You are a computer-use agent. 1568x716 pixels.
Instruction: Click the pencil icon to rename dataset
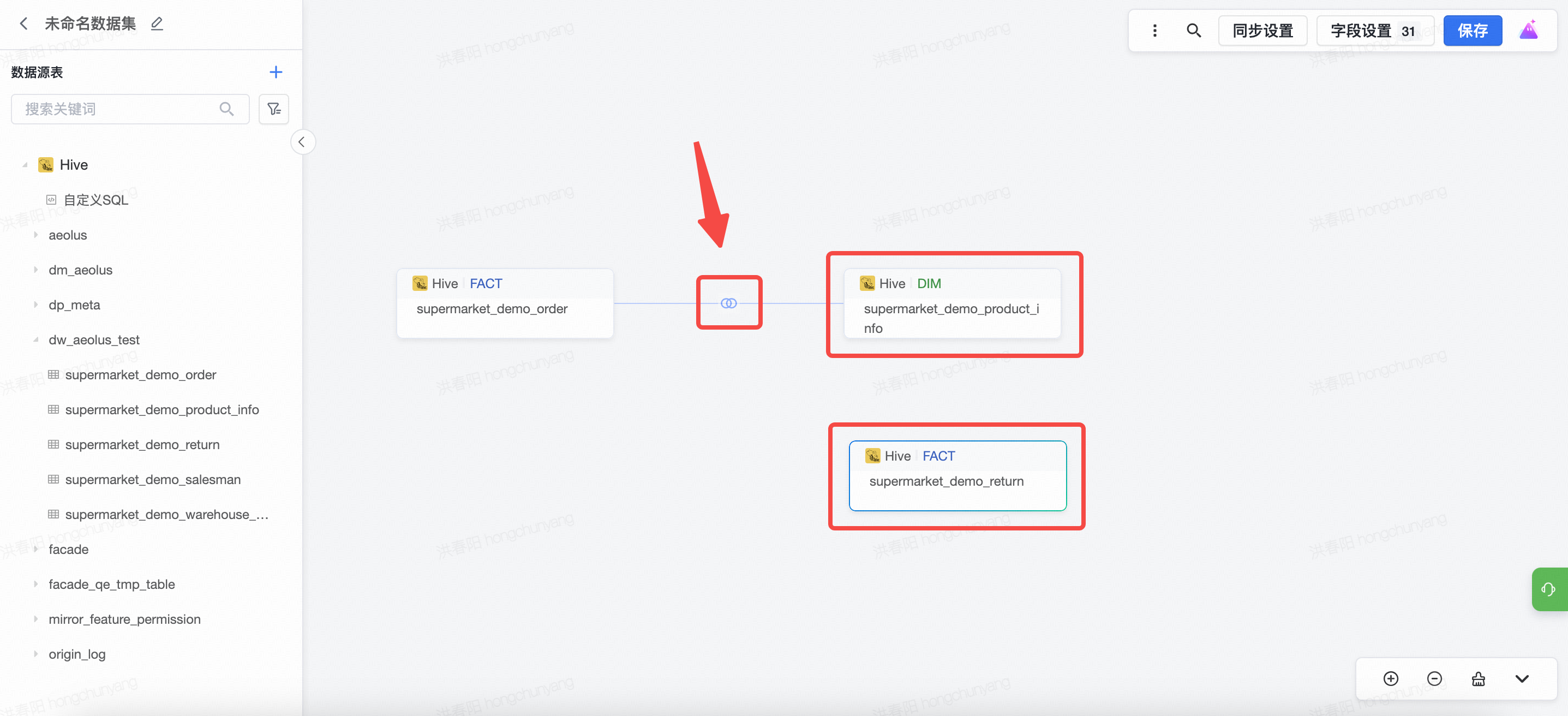(x=157, y=24)
